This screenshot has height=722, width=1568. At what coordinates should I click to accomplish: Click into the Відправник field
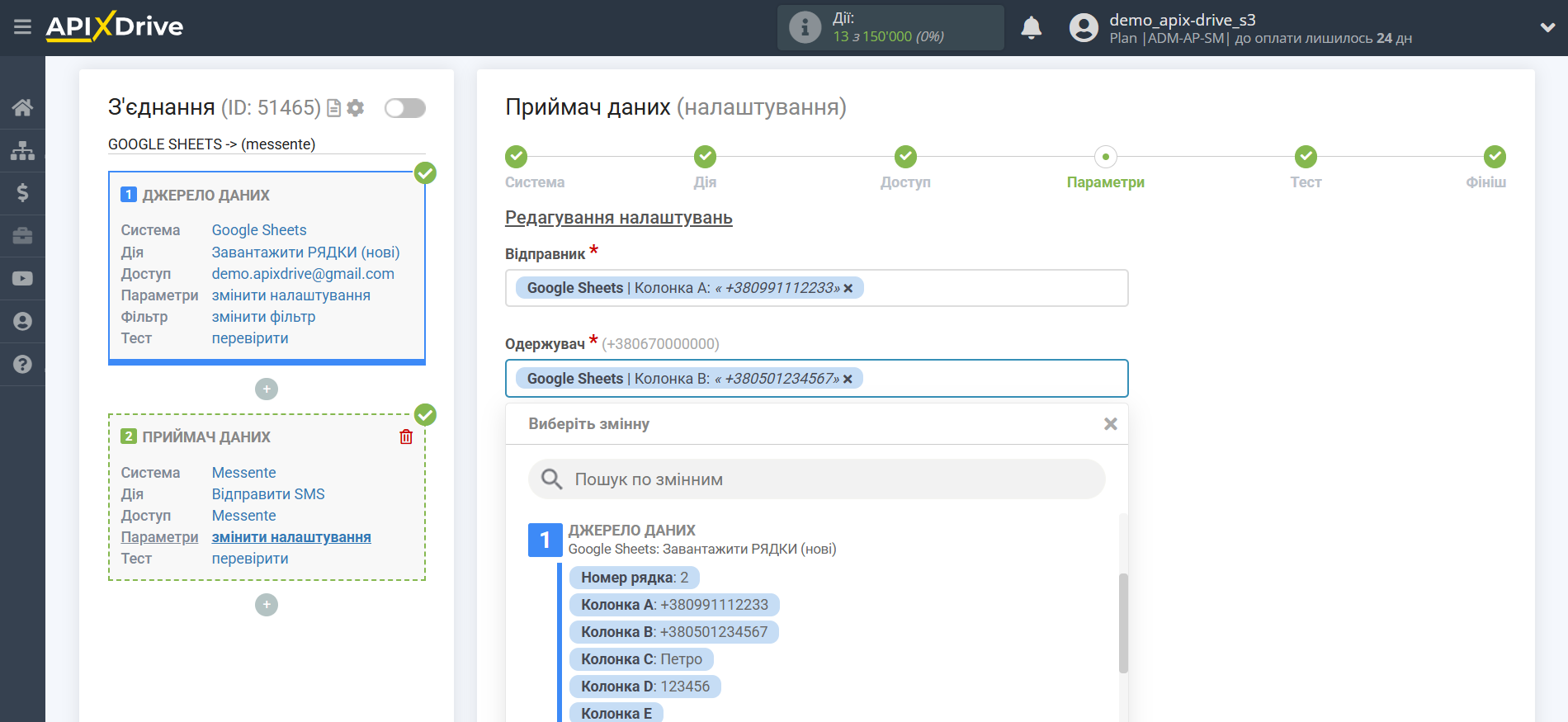click(x=816, y=288)
